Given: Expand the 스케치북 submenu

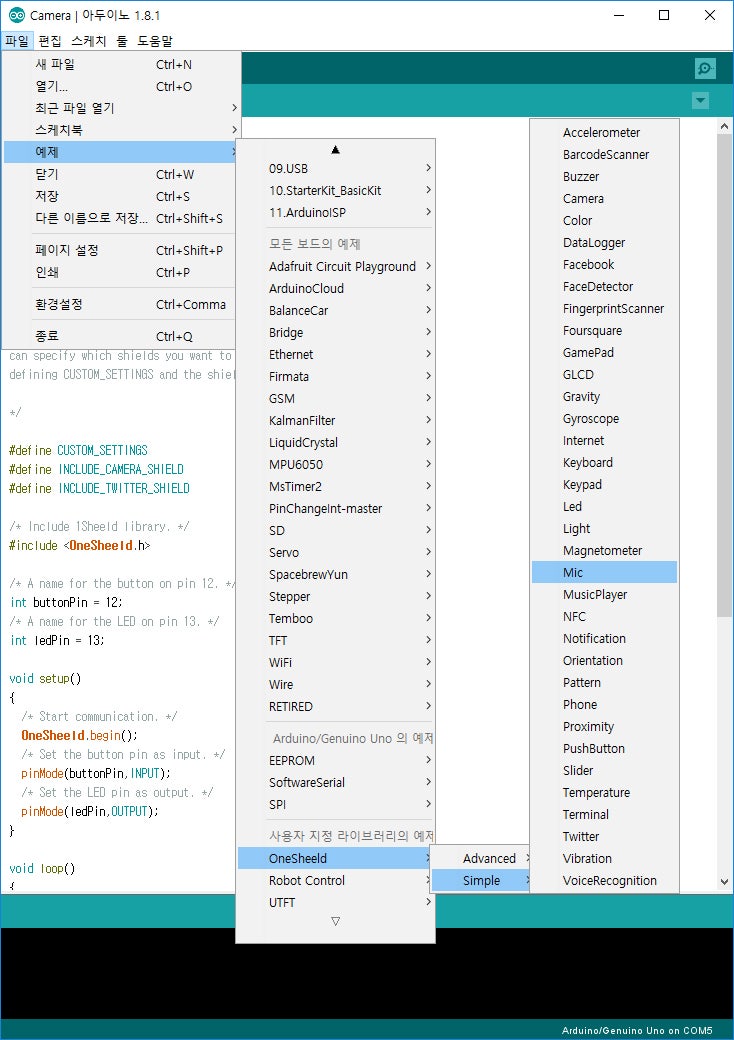Looking at the screenshot, I should (120, 130).
